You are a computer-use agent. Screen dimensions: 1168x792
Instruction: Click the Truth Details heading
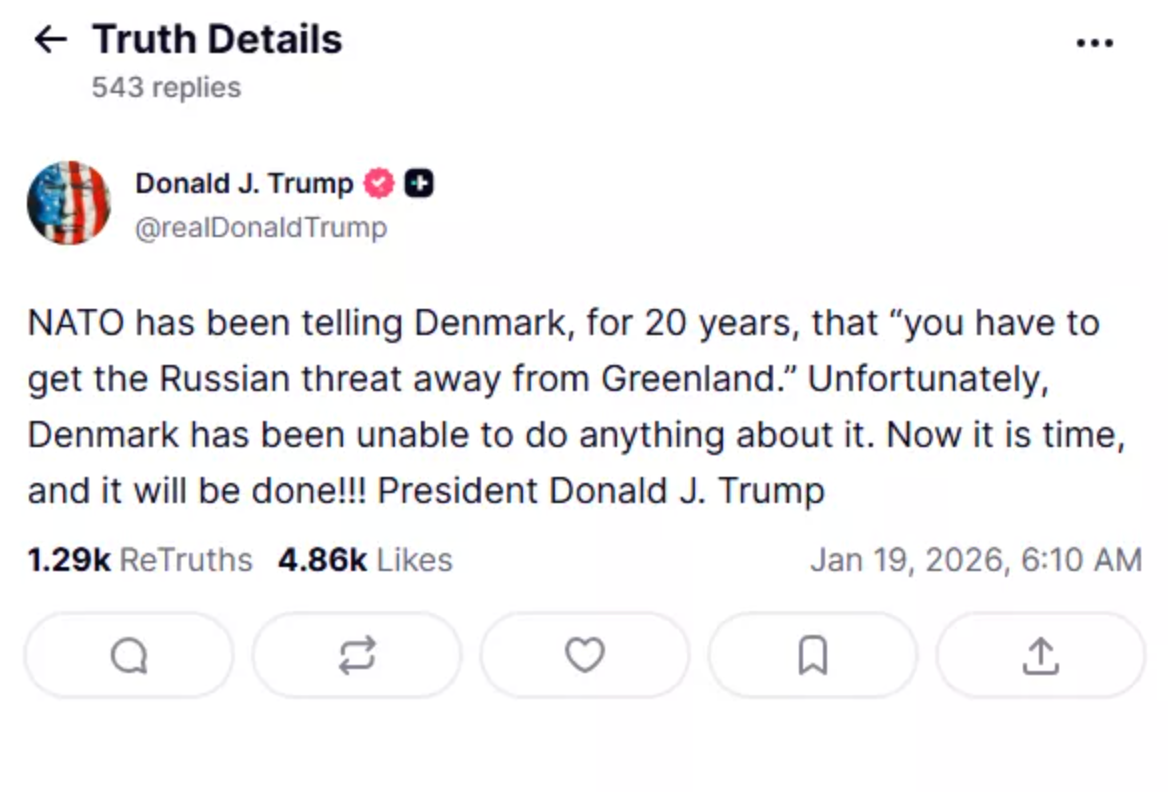(x=217, y=40)
